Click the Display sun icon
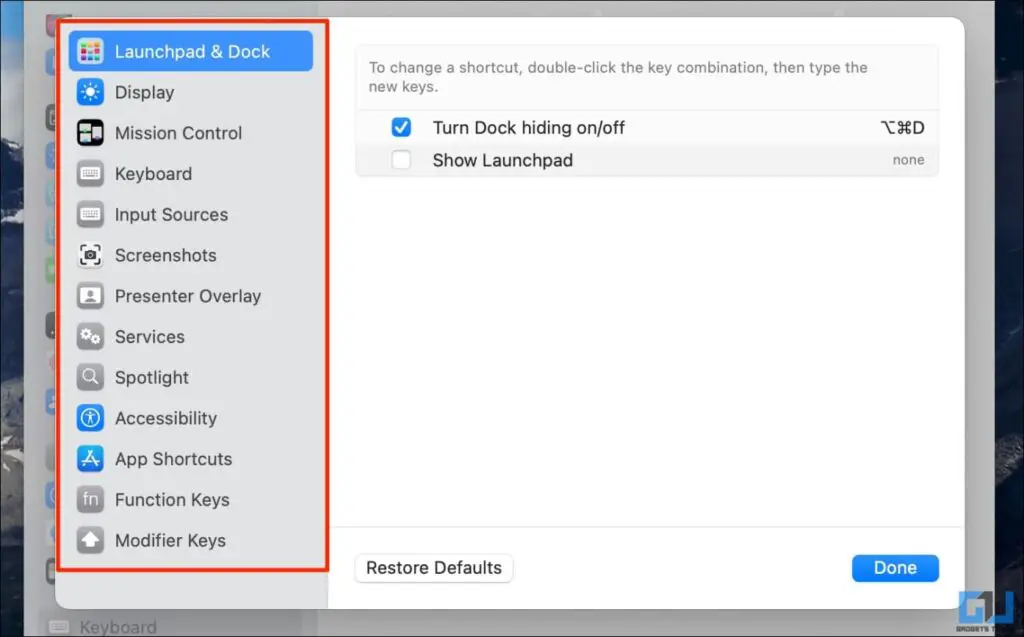Screen dimensions: 1024x637 (91, 92)
